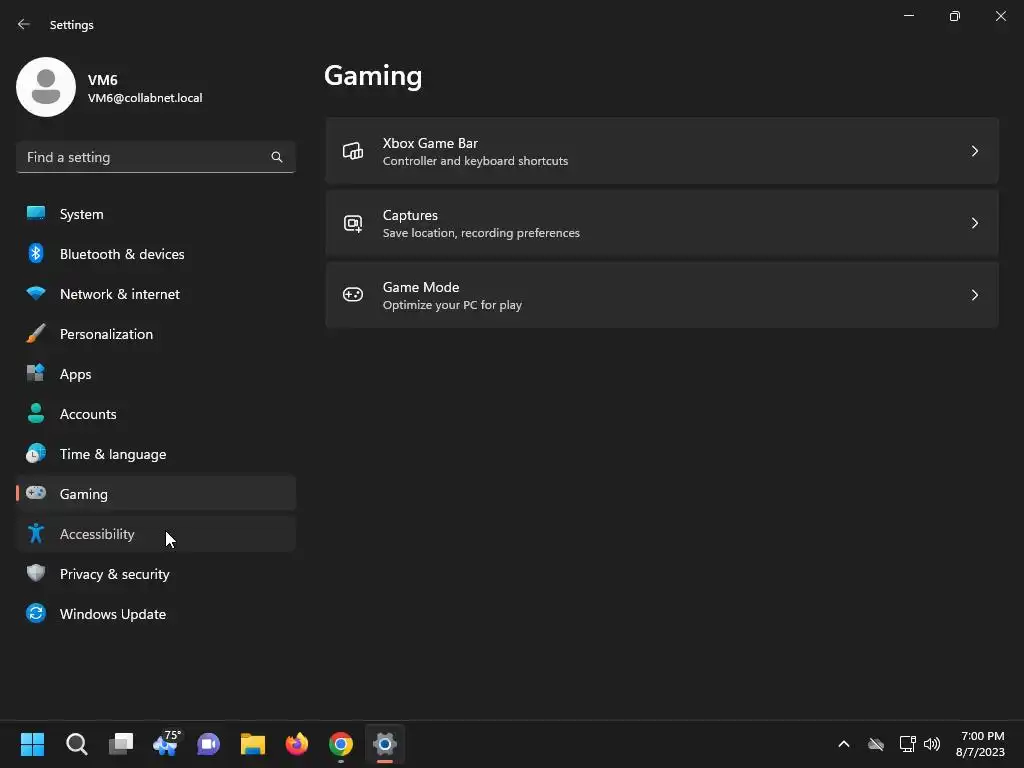Click the Captures record icon
The height and width of the screenshot is (768, 1024).
click(353, 223)
